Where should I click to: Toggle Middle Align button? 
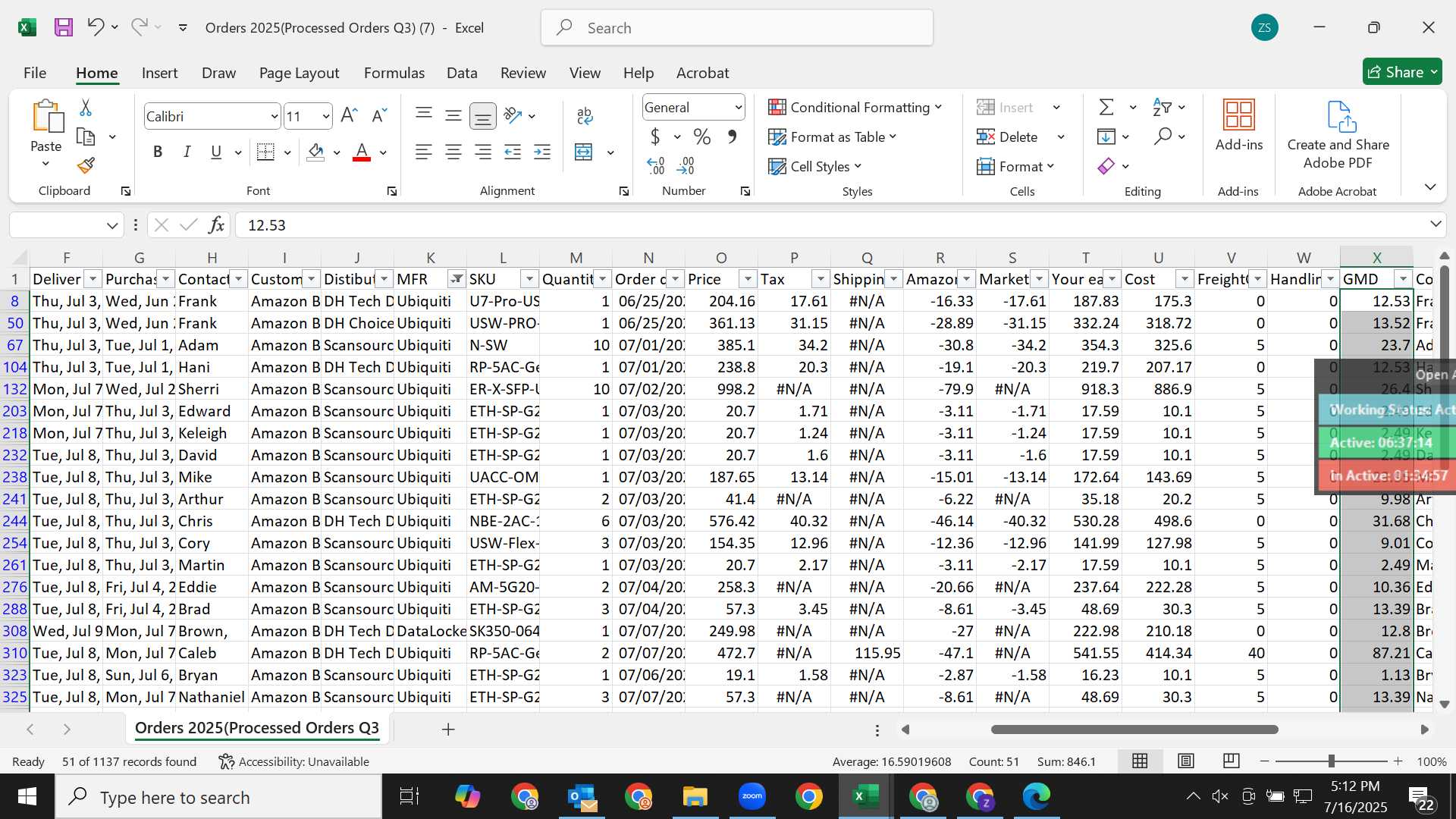453,115
